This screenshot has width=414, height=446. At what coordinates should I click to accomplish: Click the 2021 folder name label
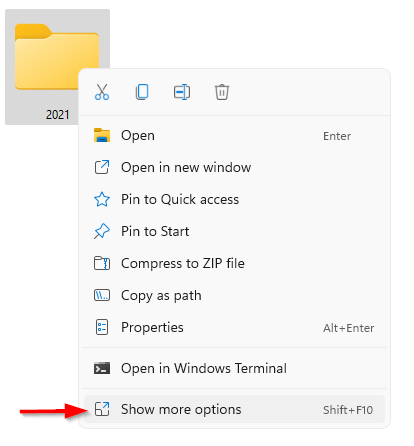[57, 115]
